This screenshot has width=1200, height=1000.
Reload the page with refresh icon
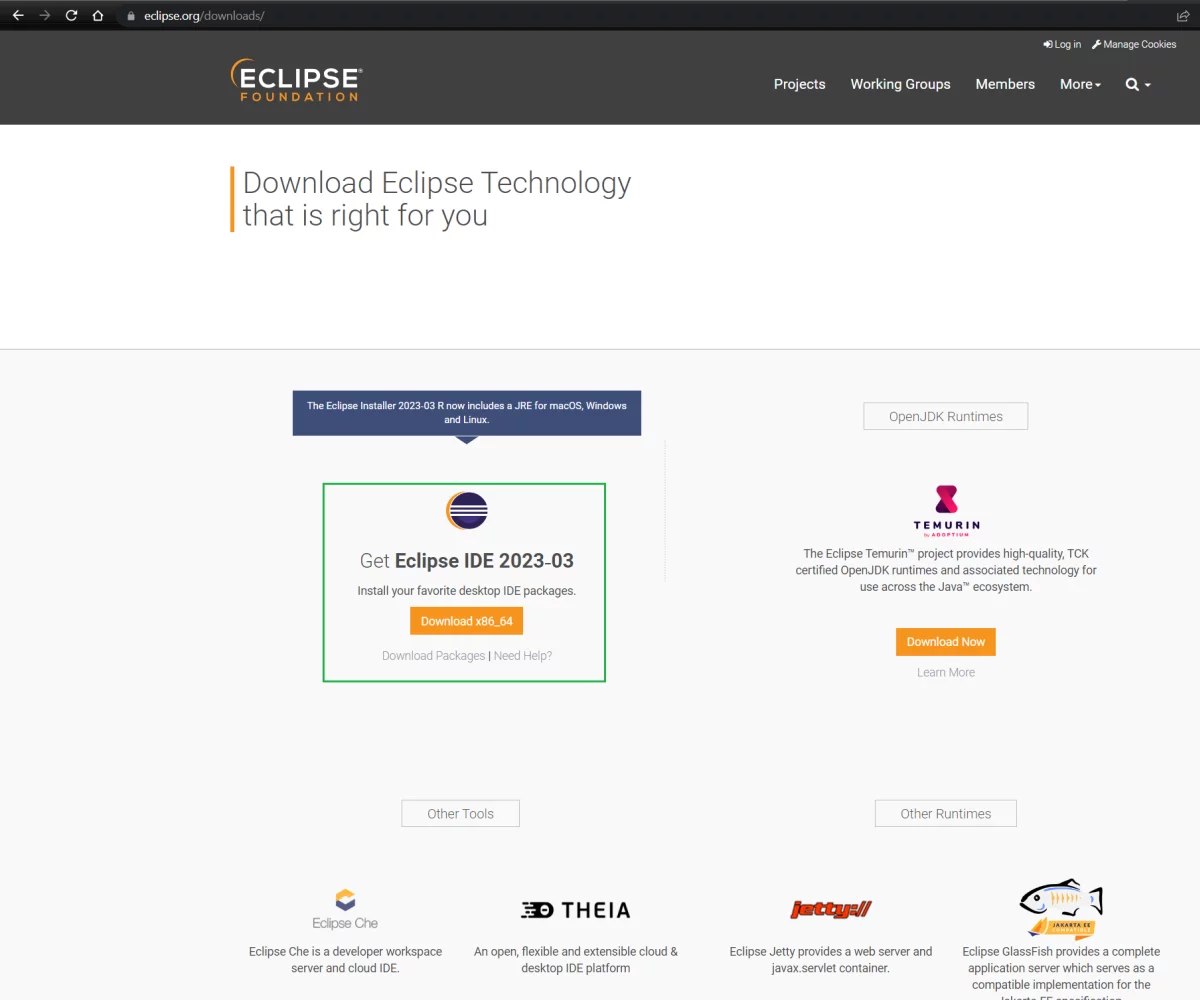point(71,16)
